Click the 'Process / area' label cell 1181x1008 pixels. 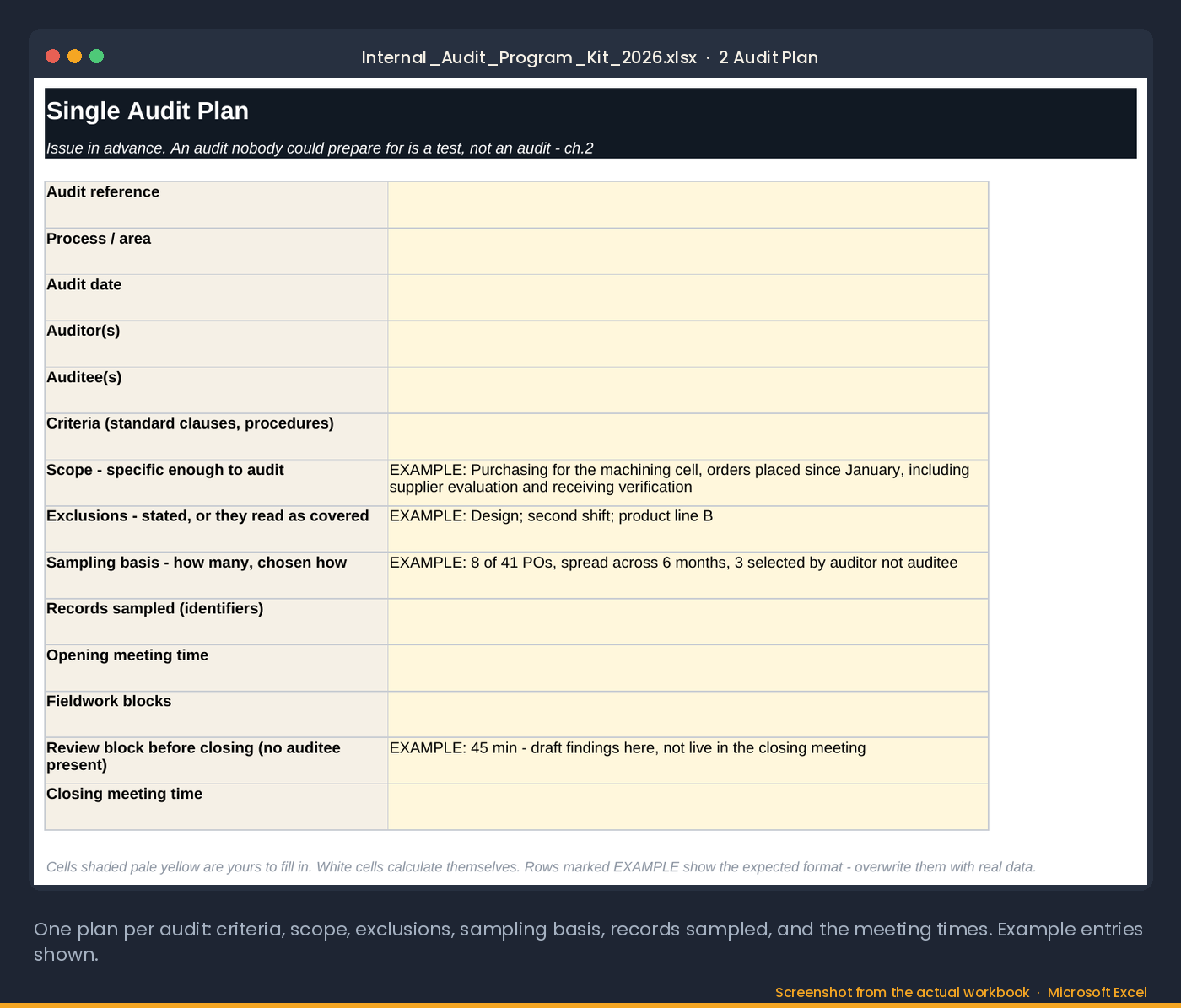(x=216, y=251)
